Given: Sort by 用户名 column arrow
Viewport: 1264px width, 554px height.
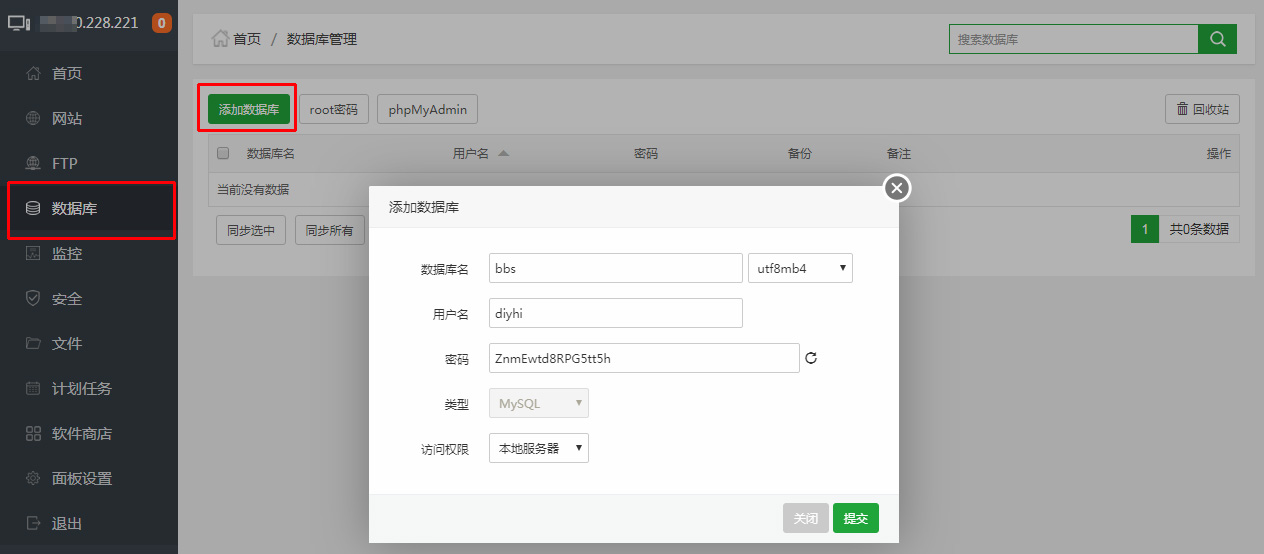Looking at the screenshot, I should pyautogui.click(x=503, y=154).
